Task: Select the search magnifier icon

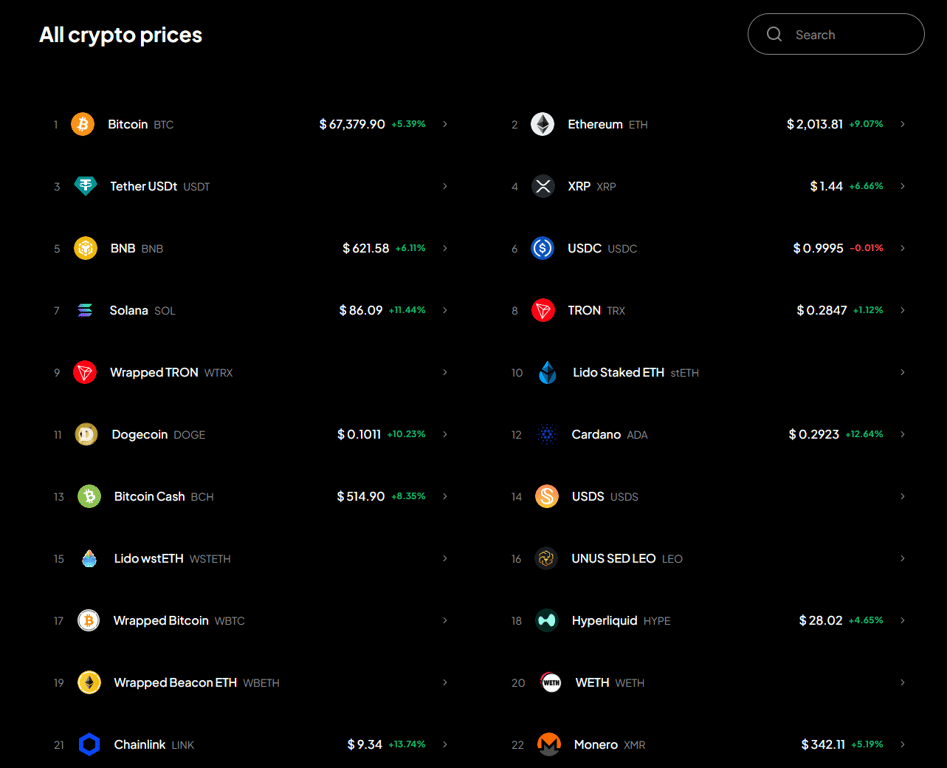Action: click(773, 33)
